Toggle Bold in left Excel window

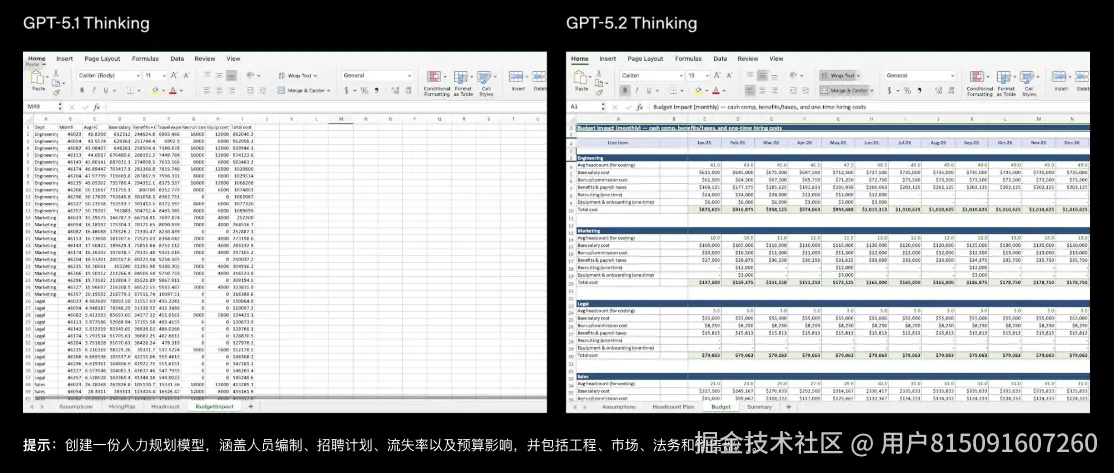pos(82,90)
